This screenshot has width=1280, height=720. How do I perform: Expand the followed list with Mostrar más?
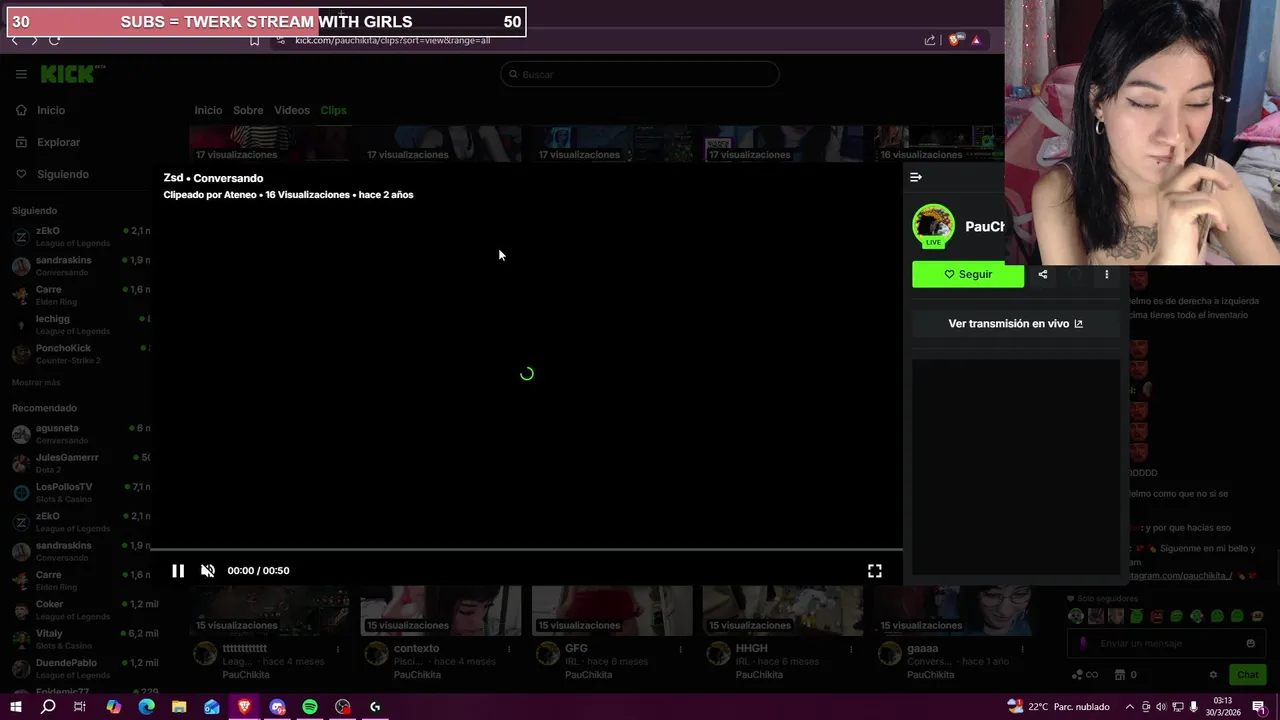(x=36, y=383)
